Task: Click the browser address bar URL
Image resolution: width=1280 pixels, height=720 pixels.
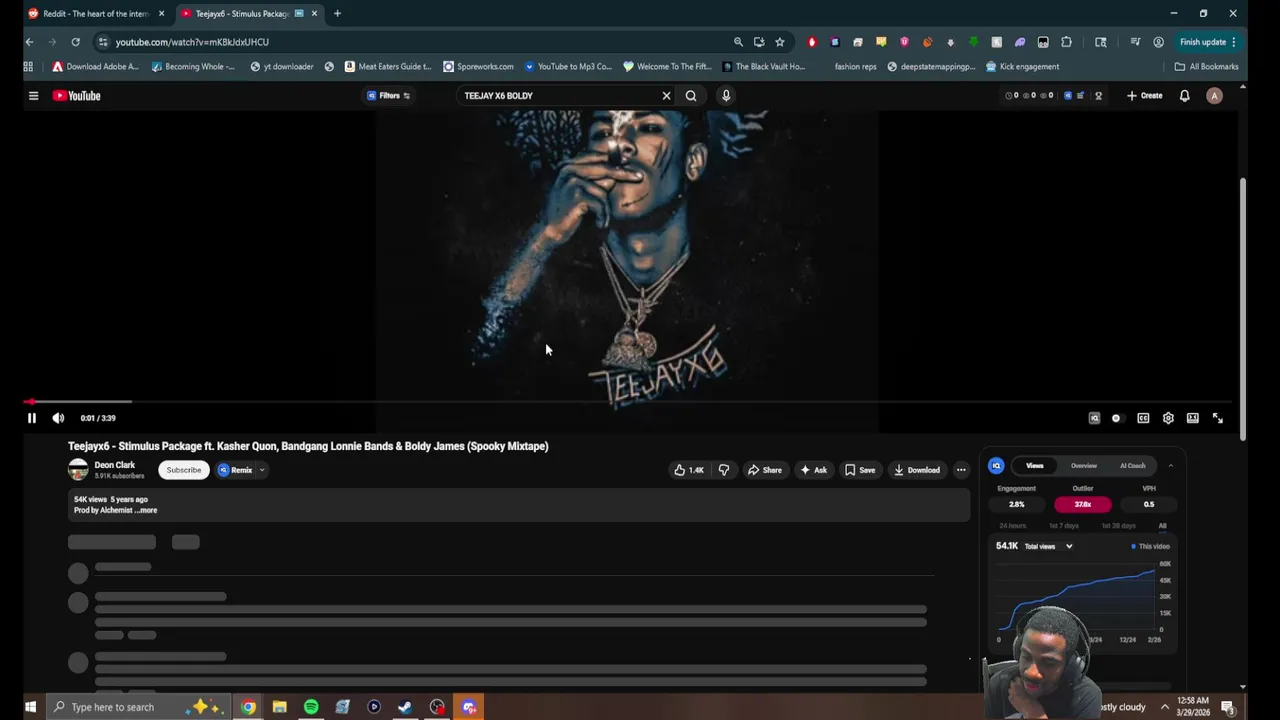Action: [x=192, y=42]
